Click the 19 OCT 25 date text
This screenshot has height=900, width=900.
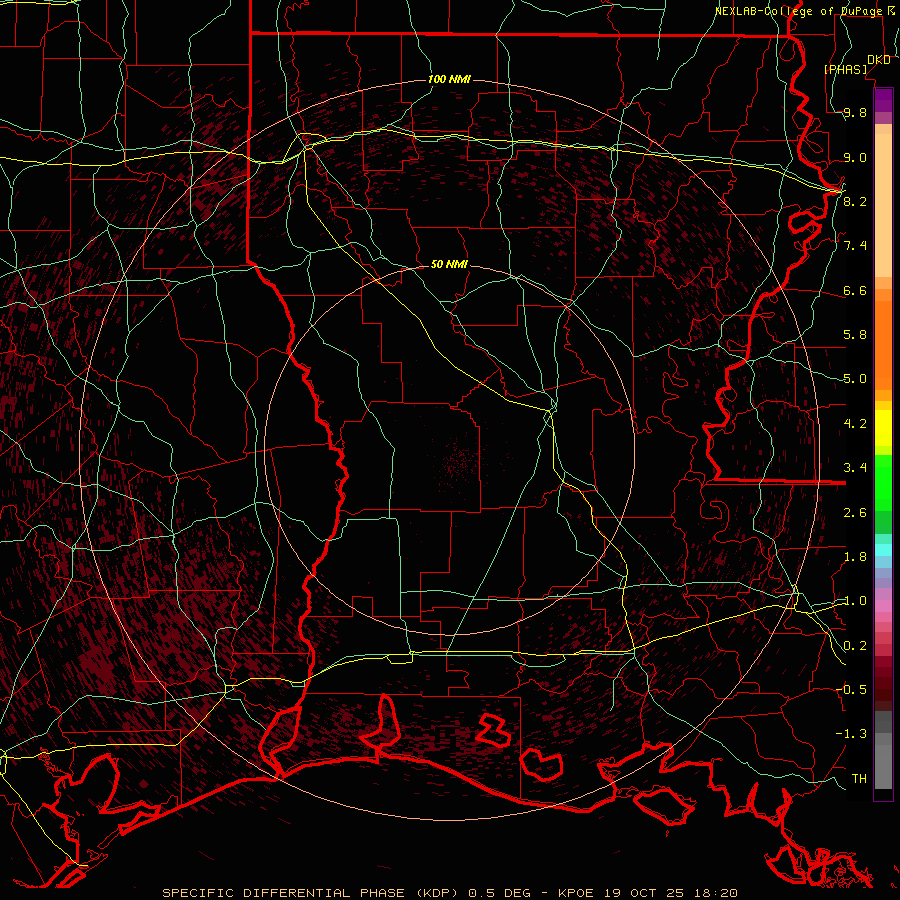[645, 893]
